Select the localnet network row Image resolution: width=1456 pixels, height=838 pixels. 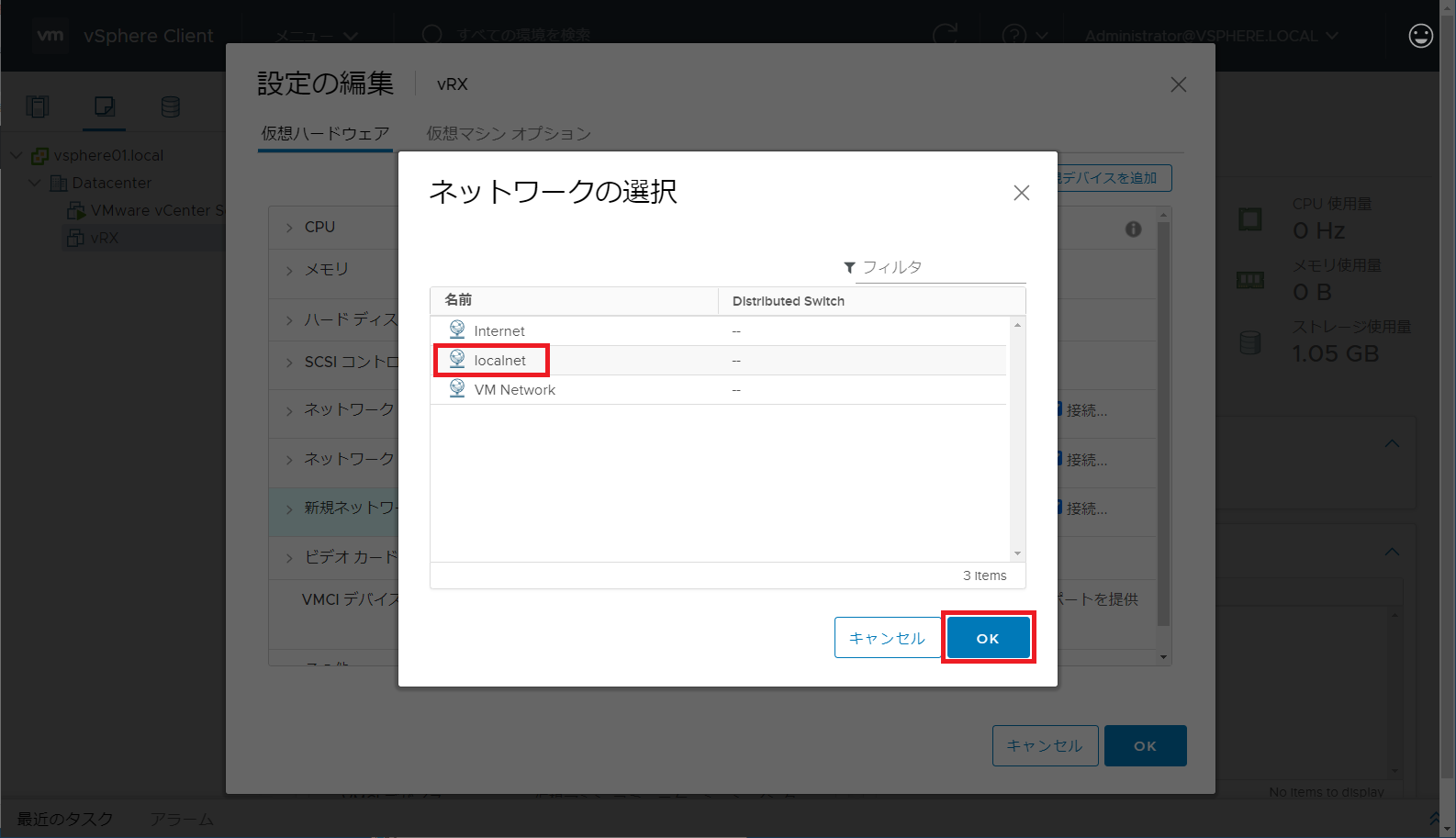pyautogui.click(x=719, y=361)
